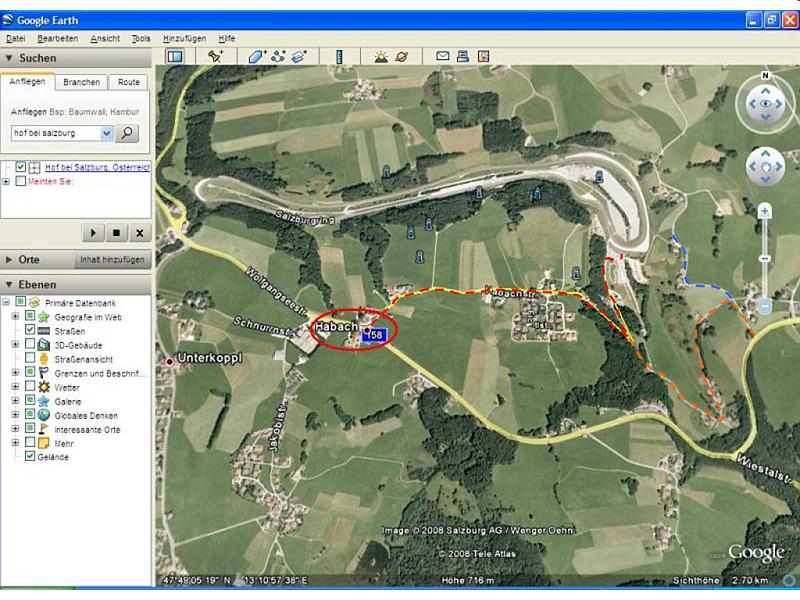Click the print icon in the toolbar
The width and height of the screenshot is (800, 600).
click(x=463, y=57)
